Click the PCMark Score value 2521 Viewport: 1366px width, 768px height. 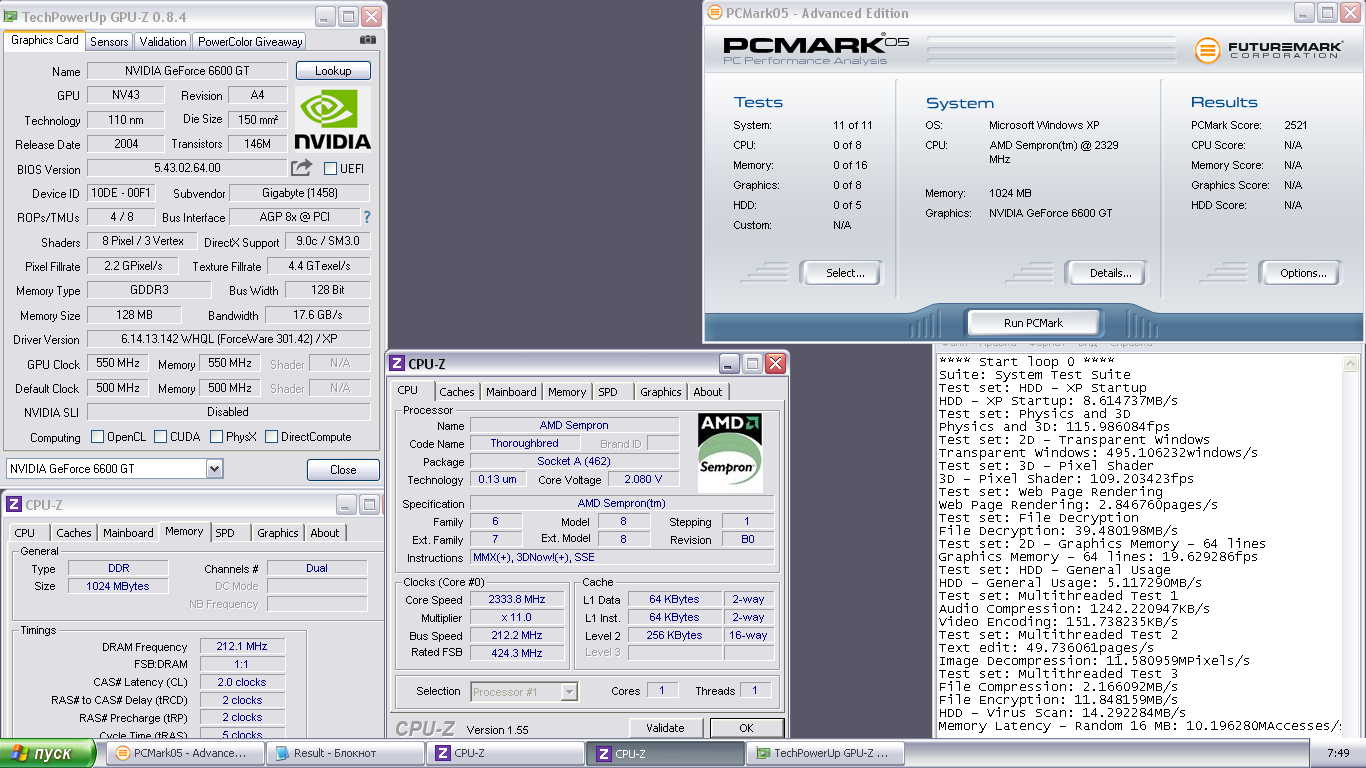click(x=1295, y=125)
